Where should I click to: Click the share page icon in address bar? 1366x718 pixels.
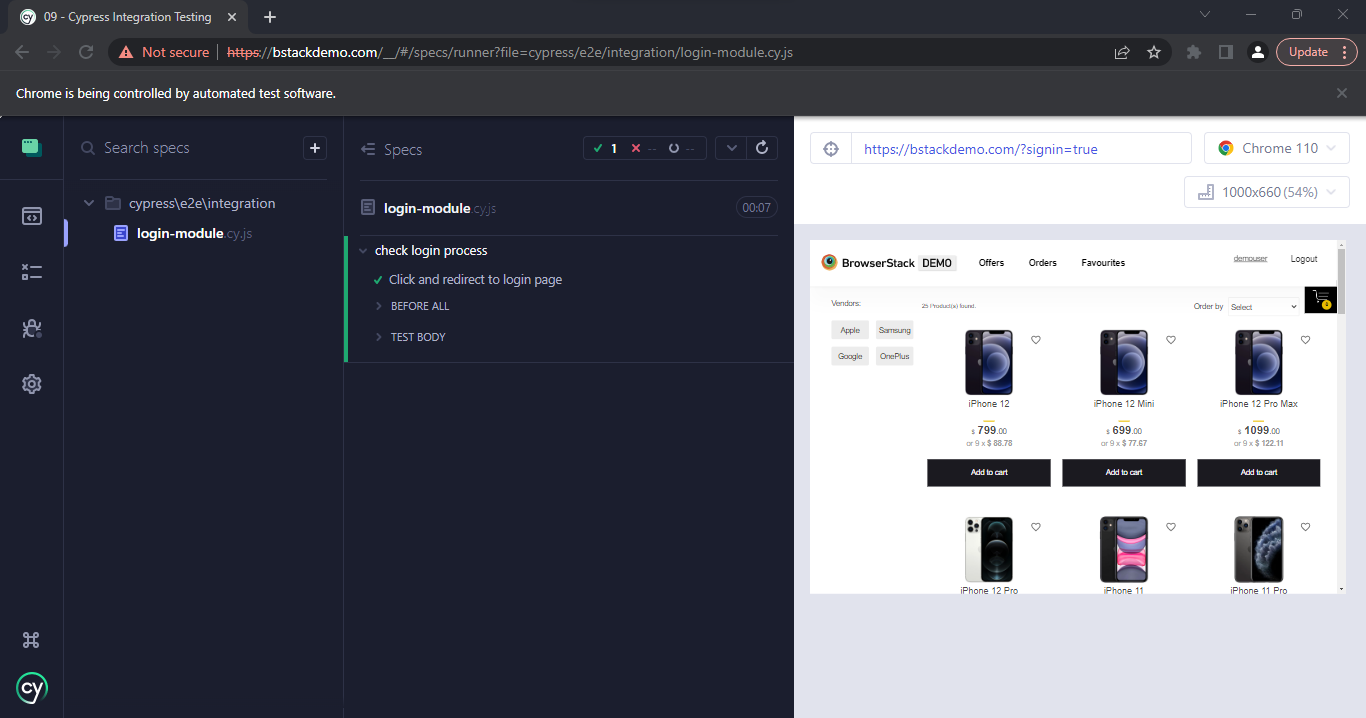click(1122, 52)
